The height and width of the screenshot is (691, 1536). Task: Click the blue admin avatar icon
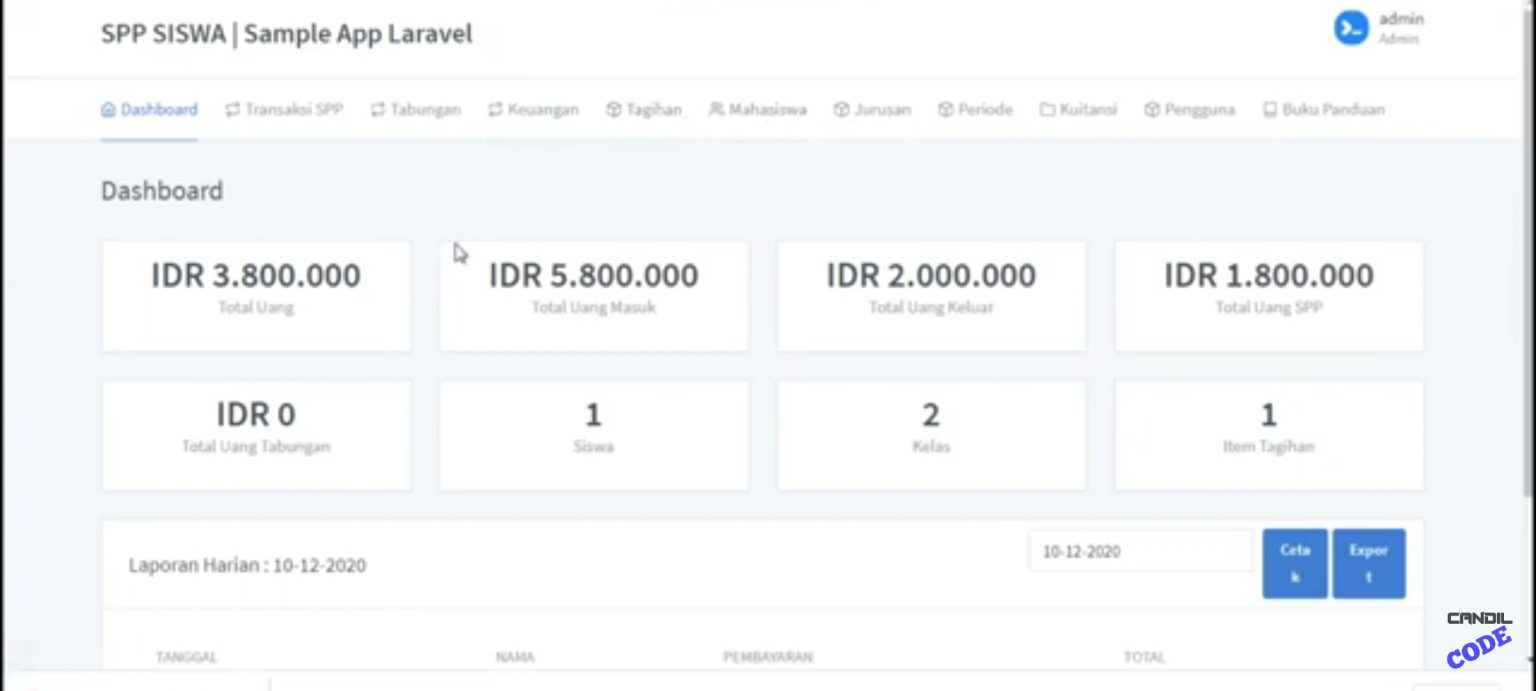[1351, 28]
